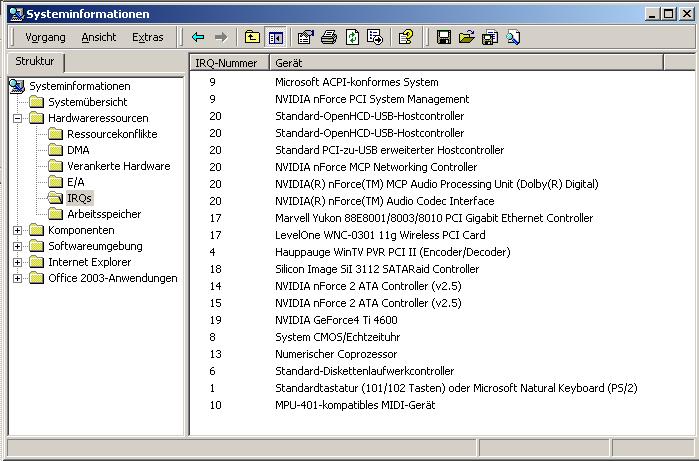Toggle the console tree show/hide button
Image resolution: width=699 pixels, height=461 pixels.
click(275, 37)
